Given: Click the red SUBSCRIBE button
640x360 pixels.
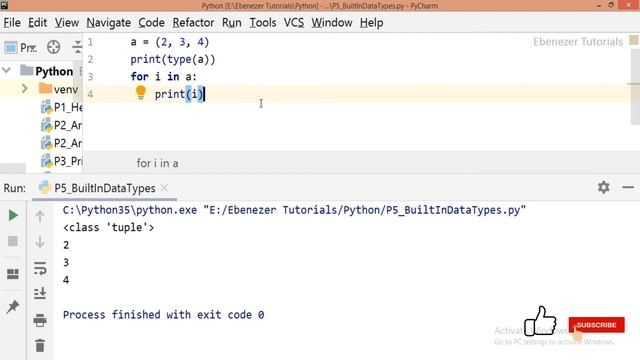Looking at the screenshot, I should click(x=596, y=325).
